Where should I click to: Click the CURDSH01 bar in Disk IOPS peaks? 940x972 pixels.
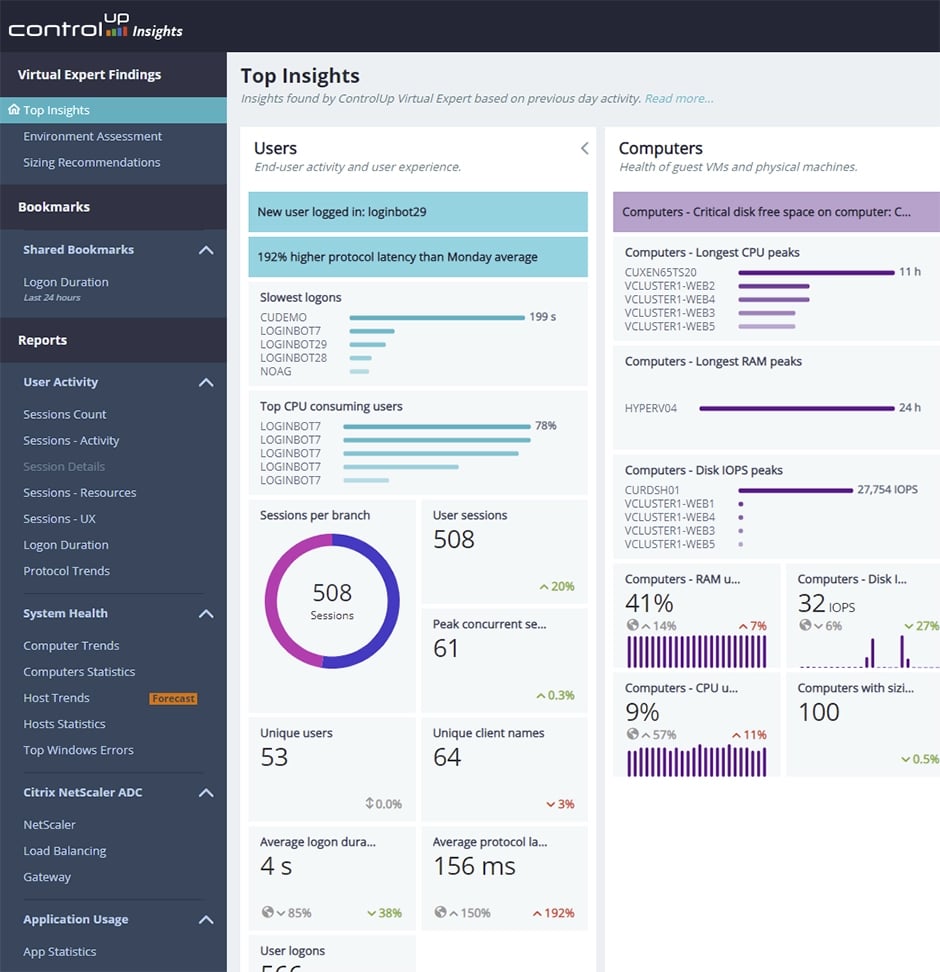tap(796, 490)
